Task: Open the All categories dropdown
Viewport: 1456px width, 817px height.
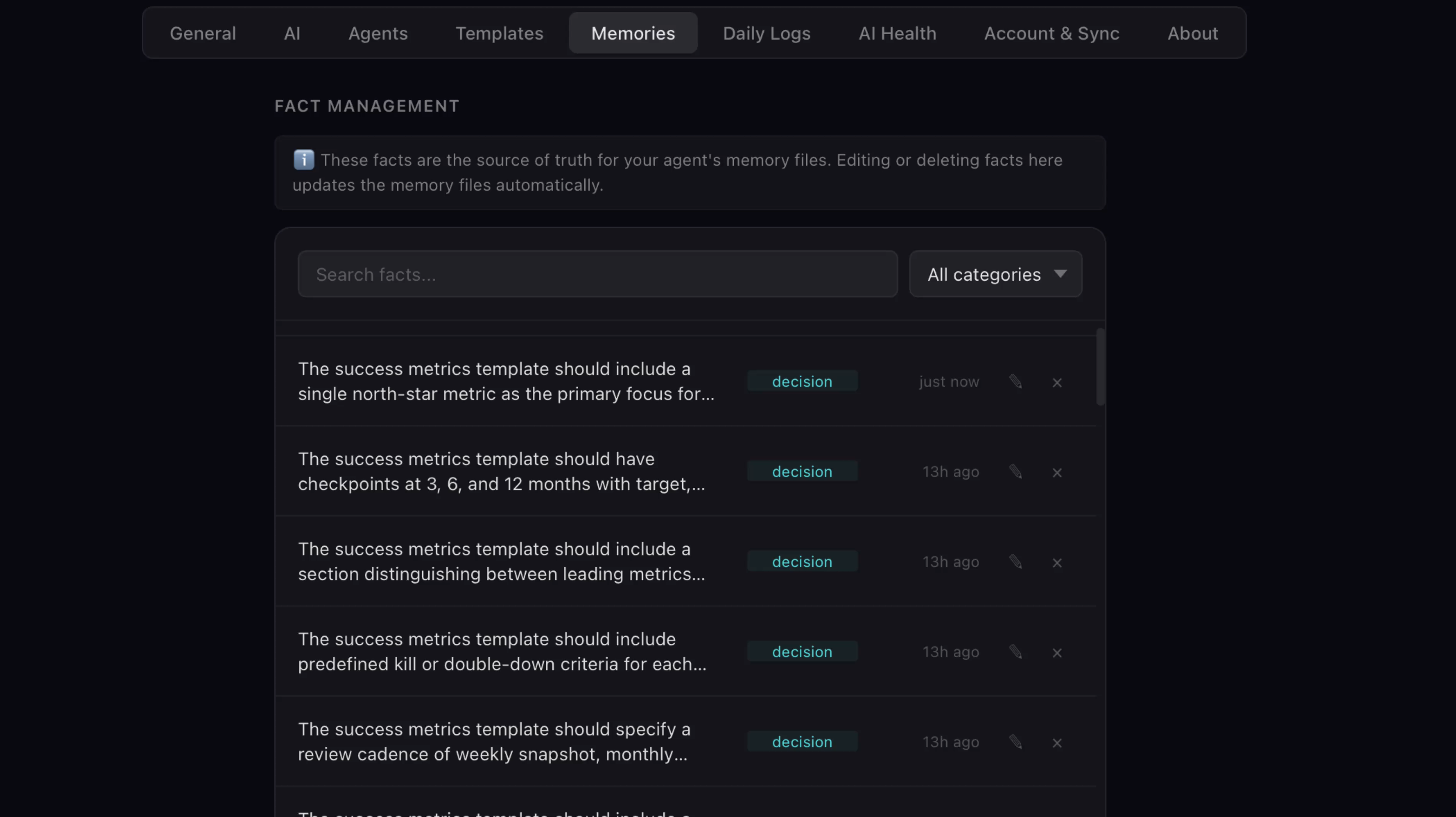Action: pyautogui.click(x=995, y=274)
